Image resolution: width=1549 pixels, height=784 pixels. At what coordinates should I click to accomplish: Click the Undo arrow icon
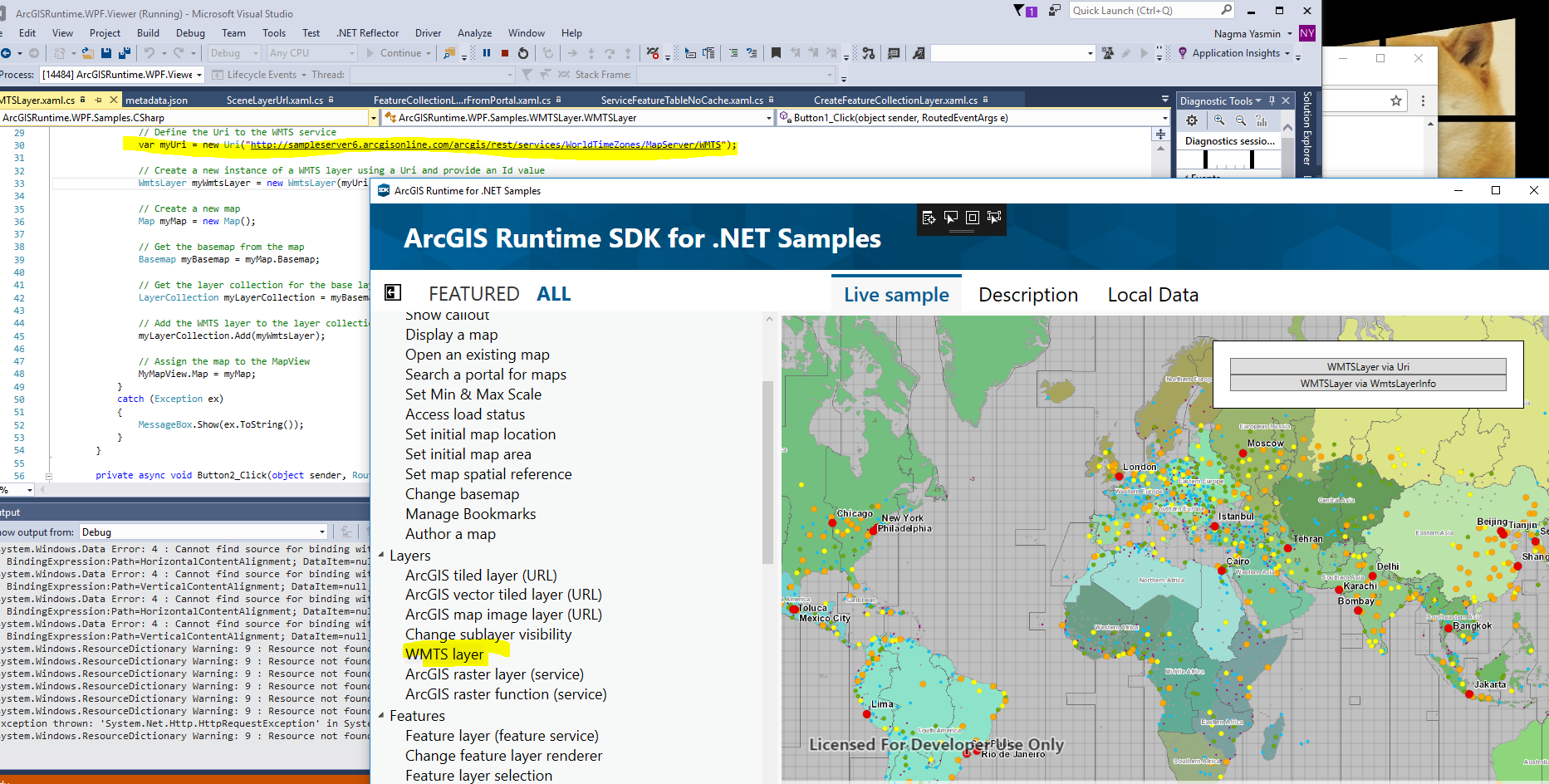(x=149, y=53)
